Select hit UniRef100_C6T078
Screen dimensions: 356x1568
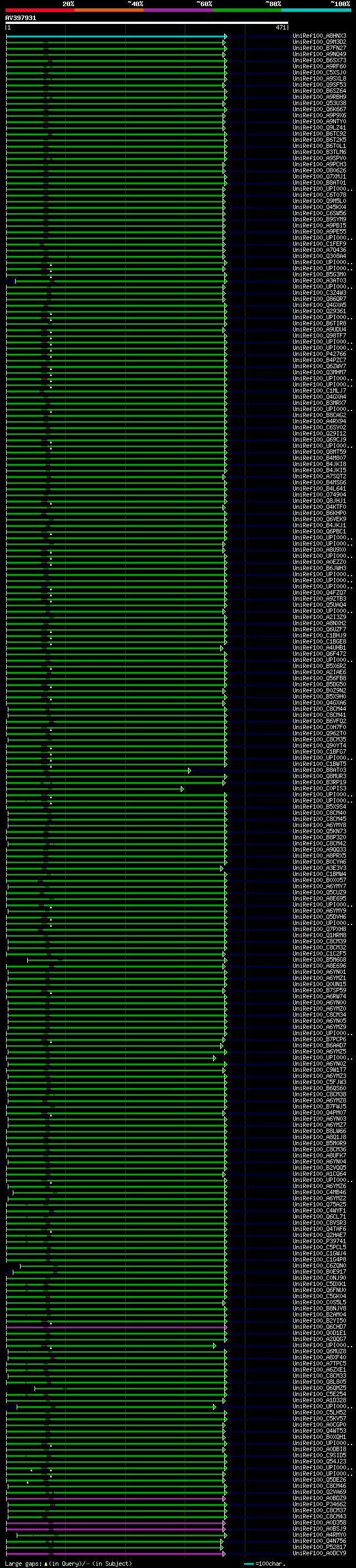(x=319, y=195)
